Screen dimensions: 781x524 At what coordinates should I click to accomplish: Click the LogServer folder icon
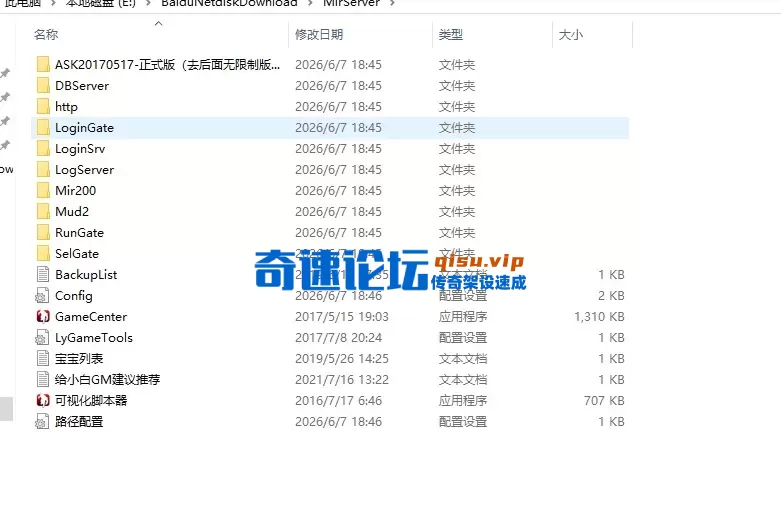click(x=43, y=170)
